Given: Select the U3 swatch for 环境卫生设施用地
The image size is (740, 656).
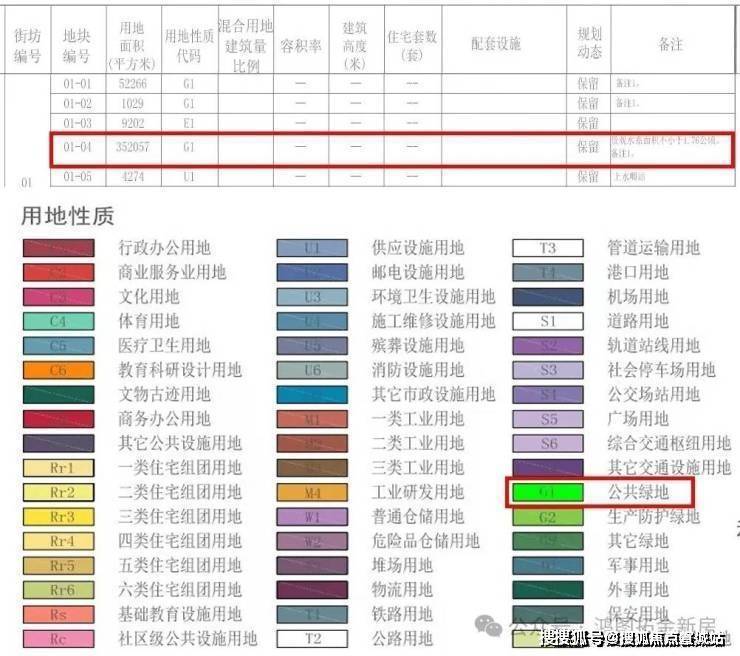Looking at the screenshot, I should coord(312,297).
